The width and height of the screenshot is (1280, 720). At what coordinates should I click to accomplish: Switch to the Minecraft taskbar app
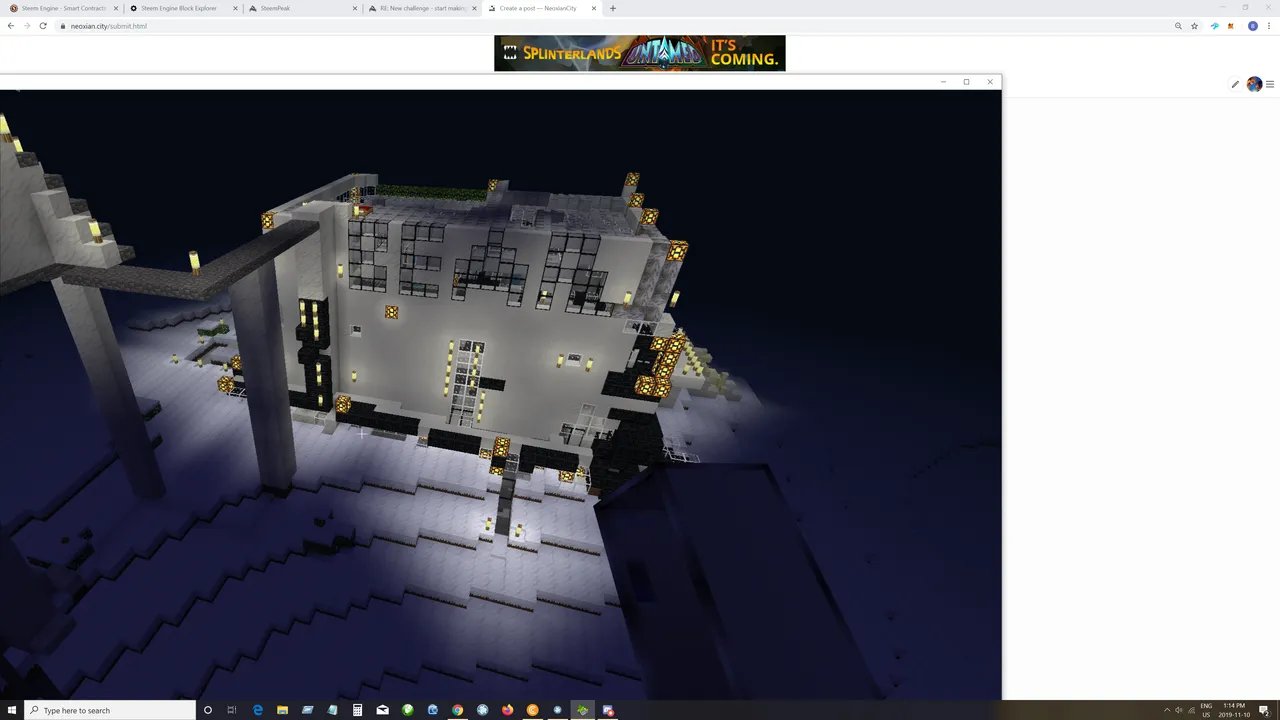[583, 710]
